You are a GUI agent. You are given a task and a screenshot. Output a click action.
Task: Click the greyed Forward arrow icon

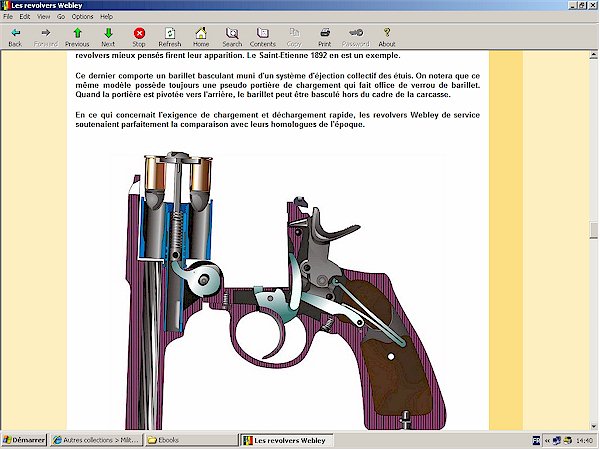(46, 33)
